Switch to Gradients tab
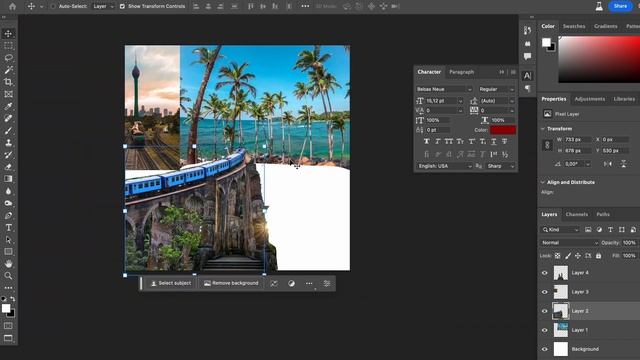The image size is (640, 360). pyautogui.click(x=606, y=26)
